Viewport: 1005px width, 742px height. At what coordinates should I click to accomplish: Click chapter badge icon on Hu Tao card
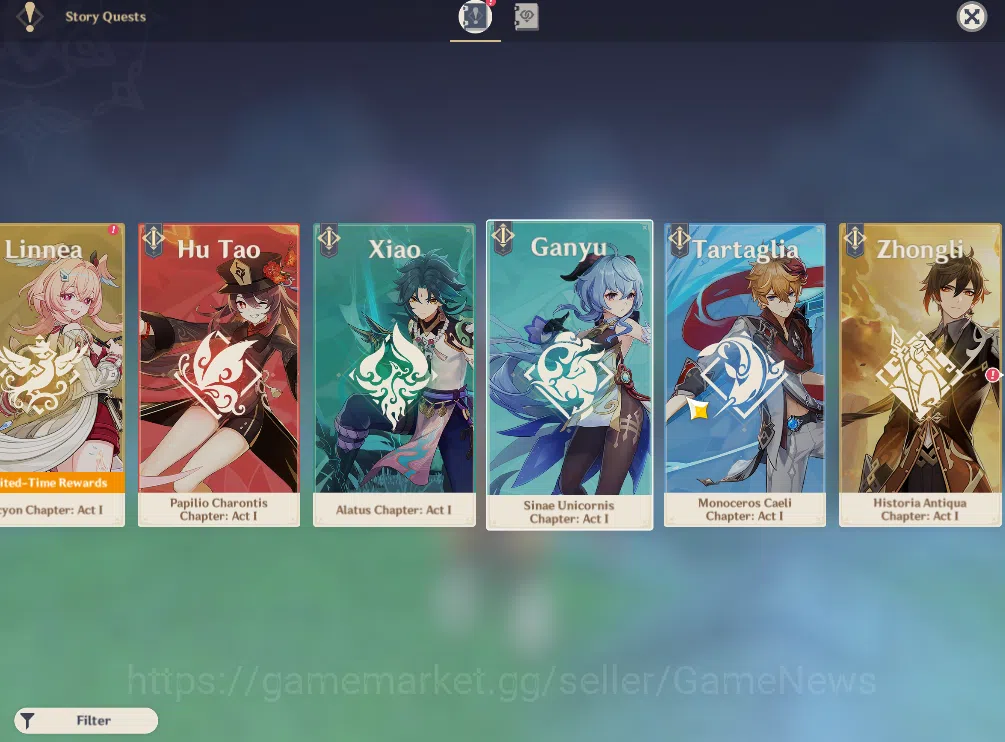click(153, 240)
